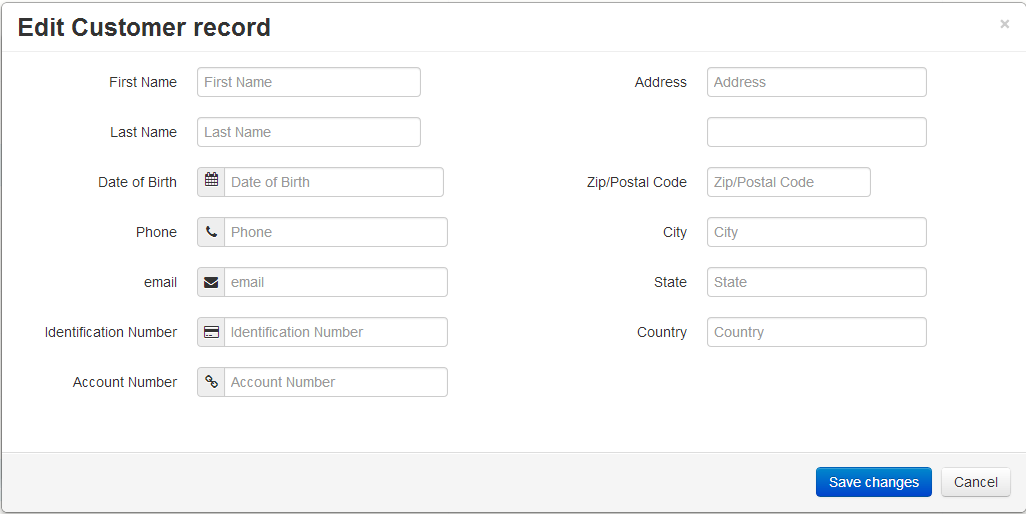Click the second blank address line field

pos(817,132)
